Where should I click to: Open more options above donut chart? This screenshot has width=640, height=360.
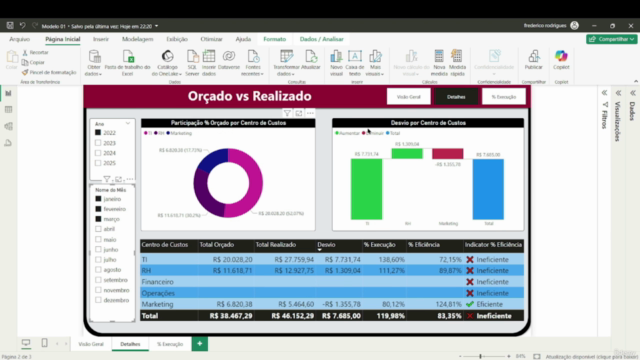point(310,113)
